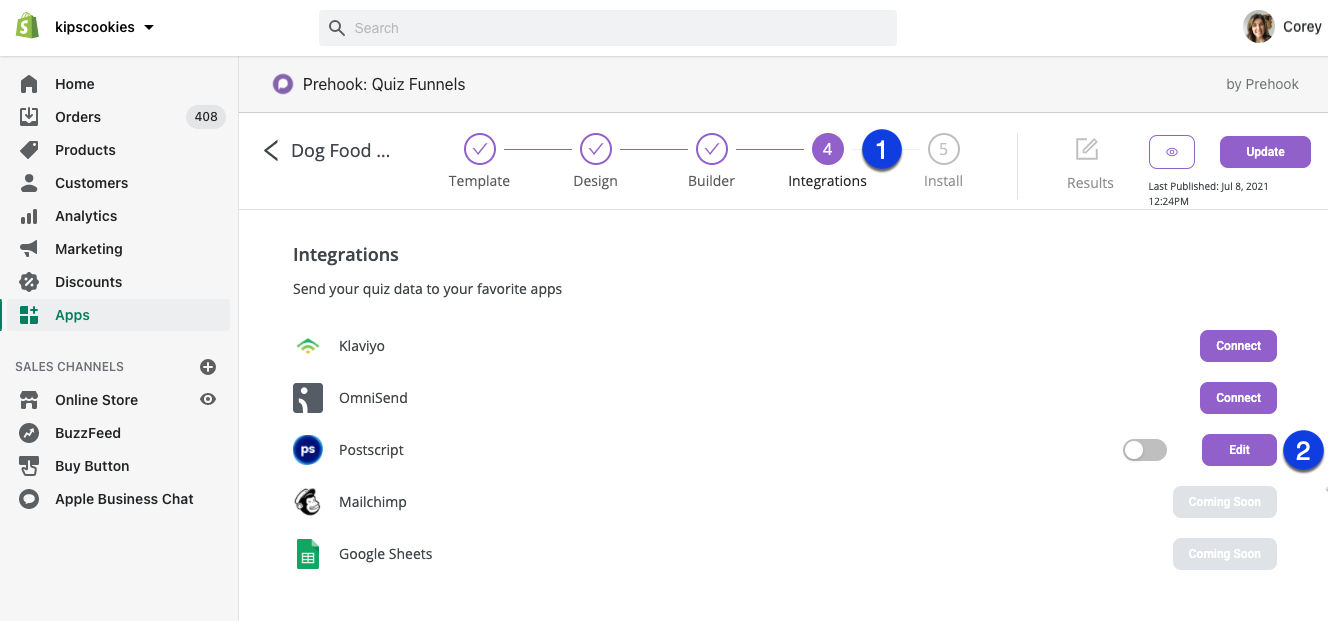Viewport: 1328px width, 621px height.
Task: Edit the Postscript integration
Action: tap(1239, 450)
